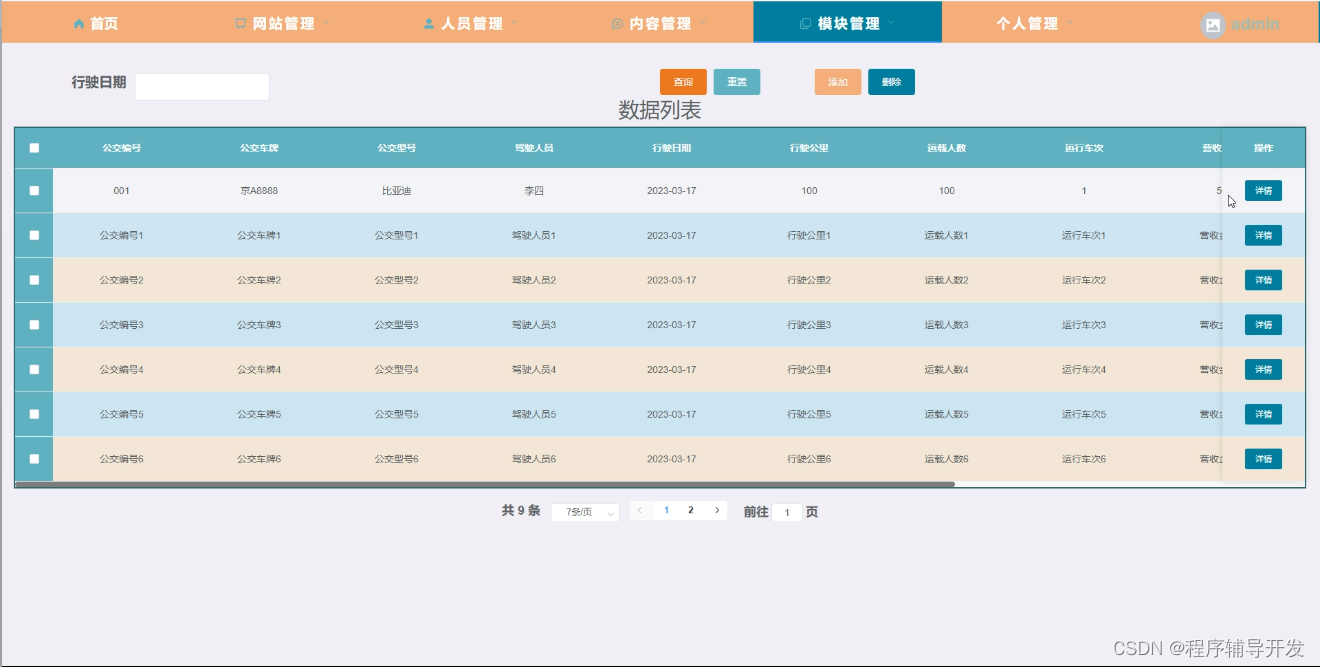Click the 公交车牌 column header

pos(259,148)
